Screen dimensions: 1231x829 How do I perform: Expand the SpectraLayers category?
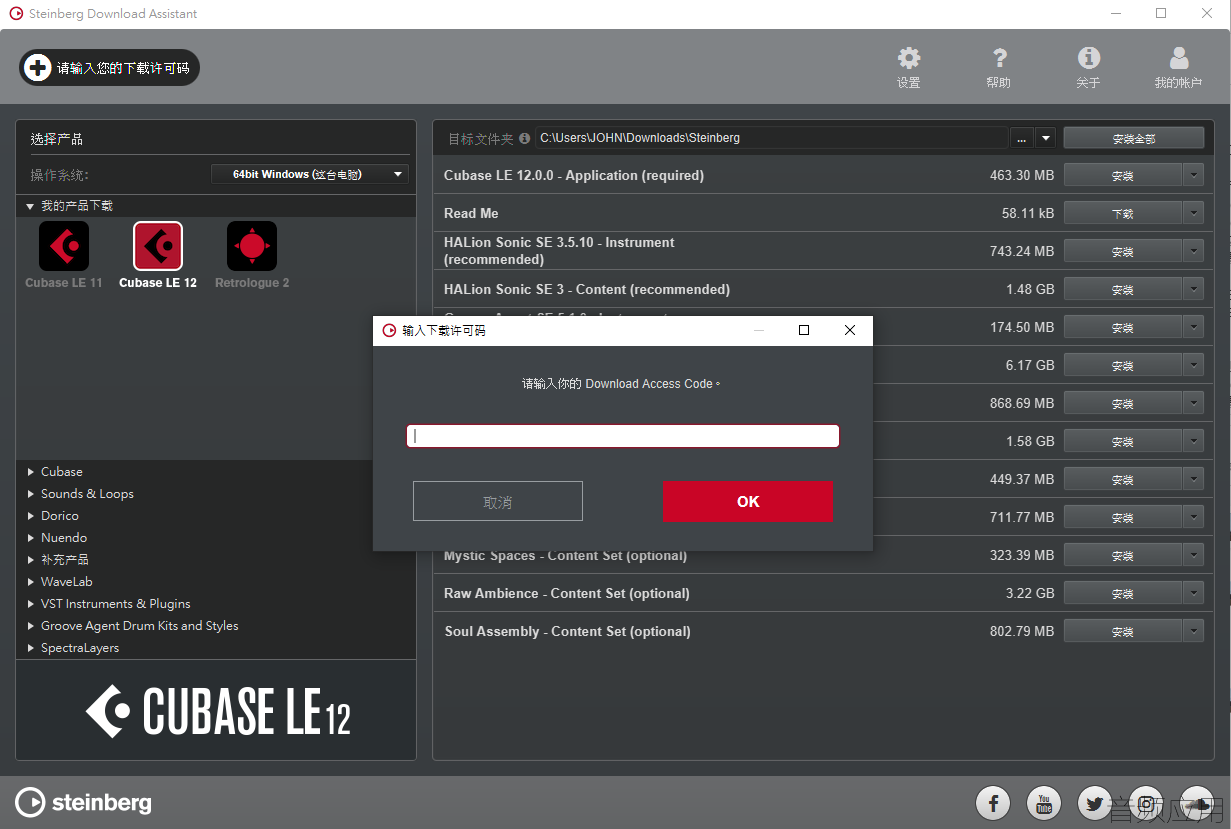click(x=31, y=648)
